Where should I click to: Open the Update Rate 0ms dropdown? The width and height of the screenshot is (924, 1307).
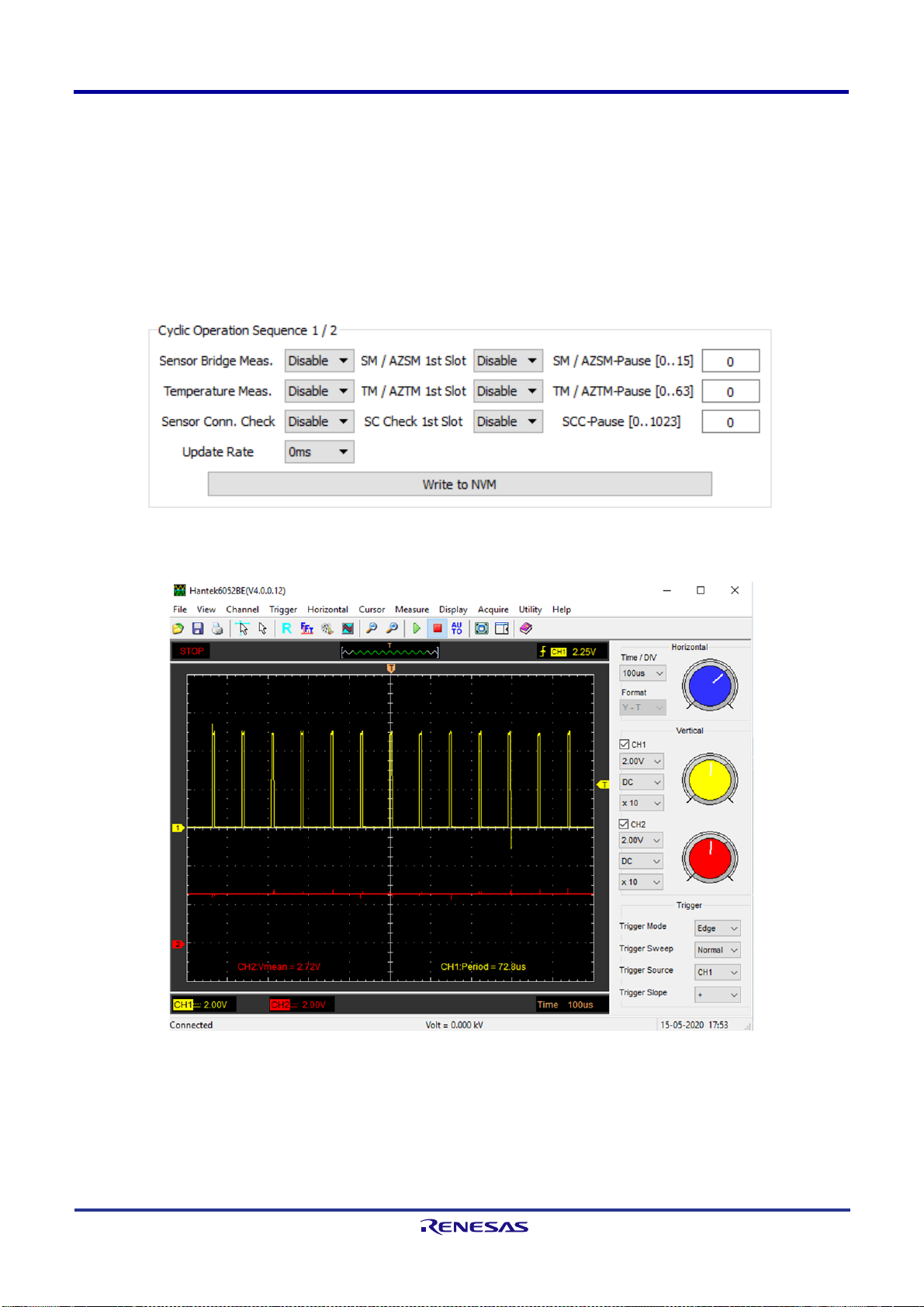point(320,451)
